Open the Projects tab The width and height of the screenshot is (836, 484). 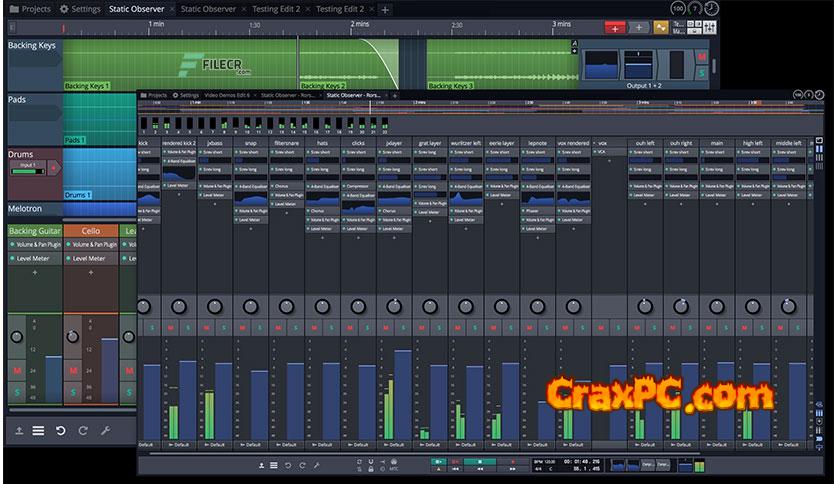click(28, 9)
